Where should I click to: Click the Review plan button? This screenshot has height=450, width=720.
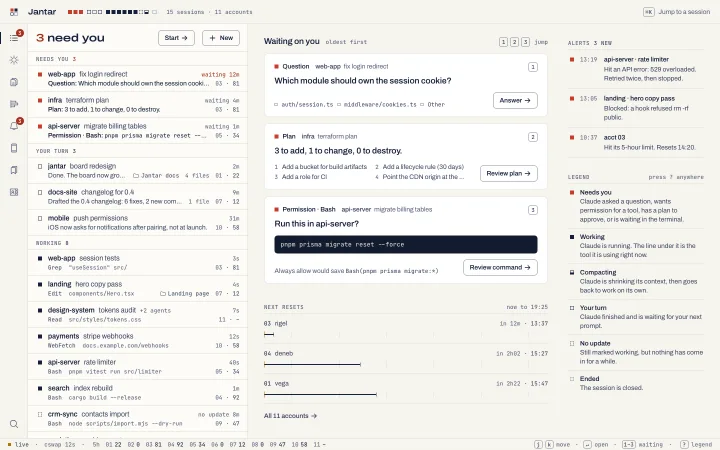pyautogui.click(x=509, y=174)
